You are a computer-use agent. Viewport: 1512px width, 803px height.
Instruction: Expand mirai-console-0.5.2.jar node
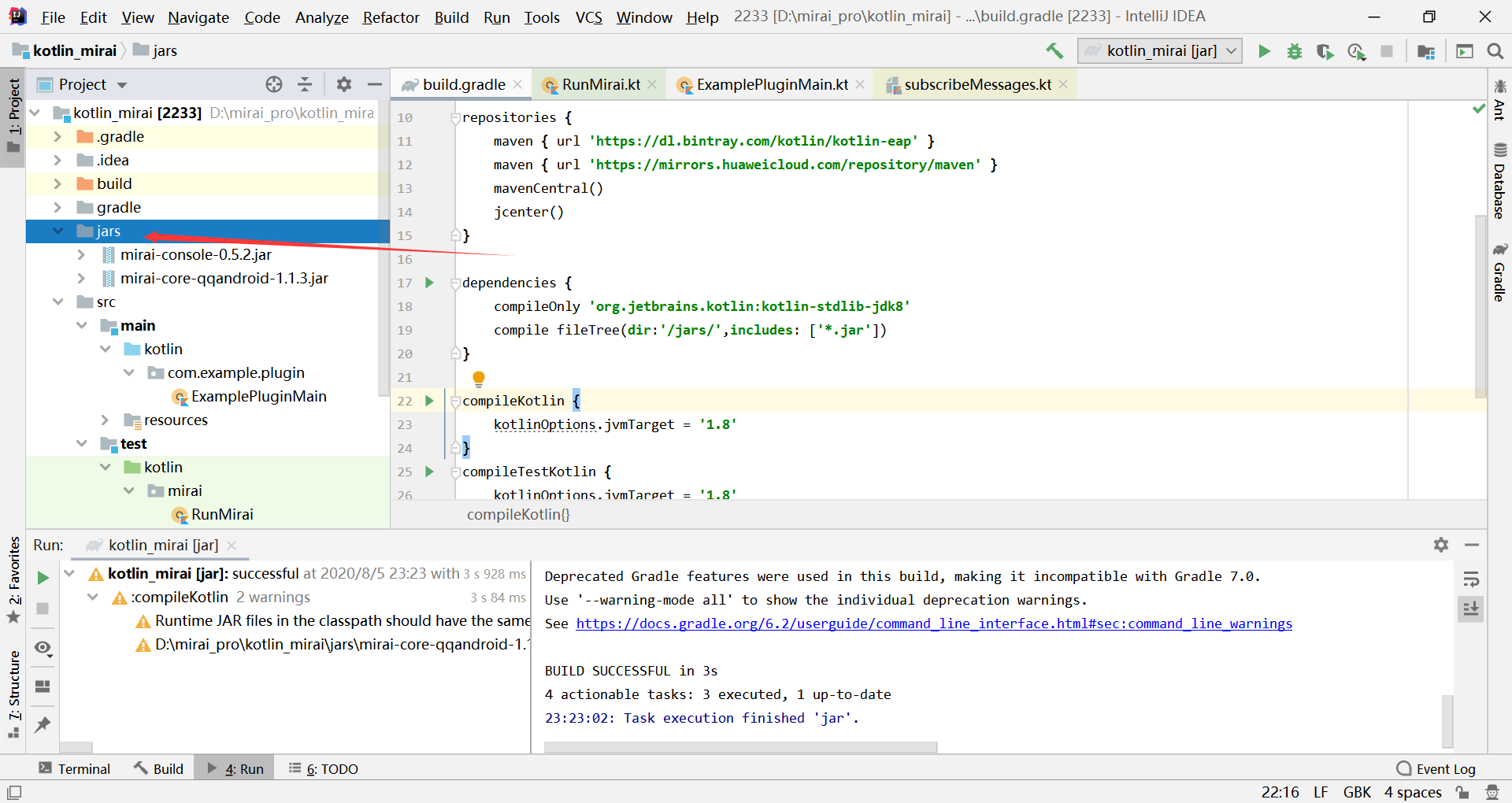81,255
